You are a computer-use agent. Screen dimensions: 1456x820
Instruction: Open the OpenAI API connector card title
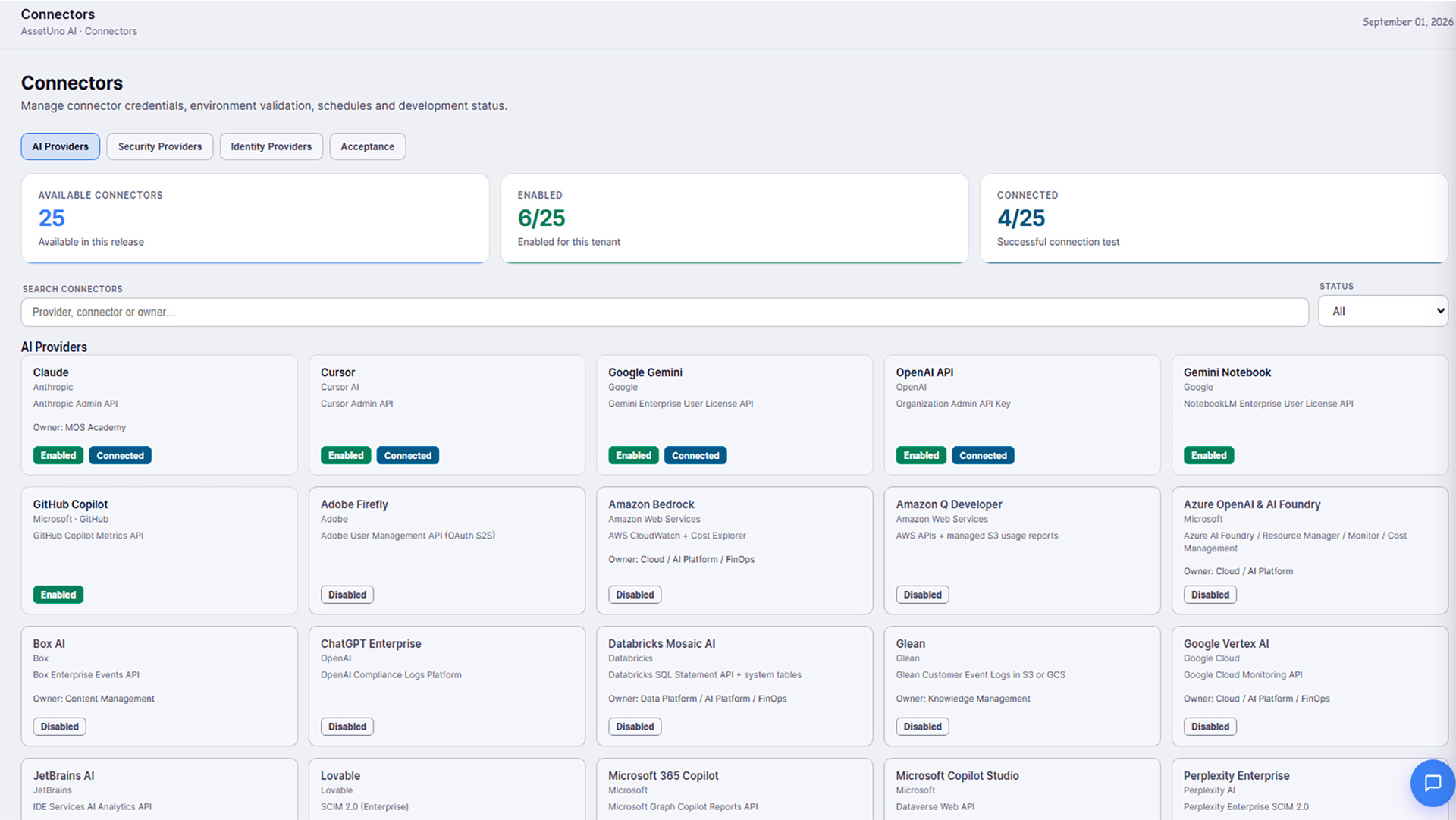pyautogui.click(x=924, y=372)
